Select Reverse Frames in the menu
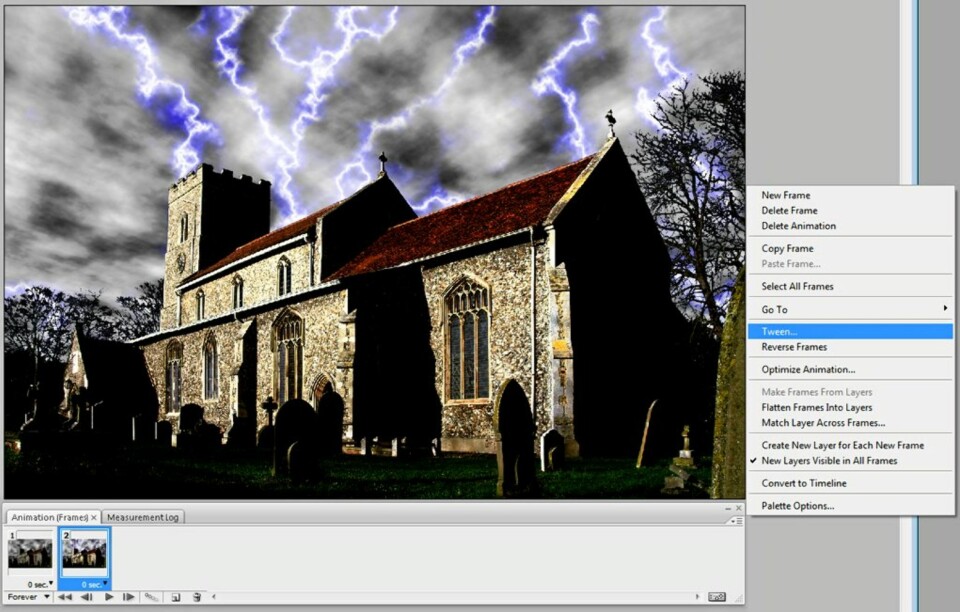The width and height of the screenshot is (960, 612). click(x=794, y=347)
